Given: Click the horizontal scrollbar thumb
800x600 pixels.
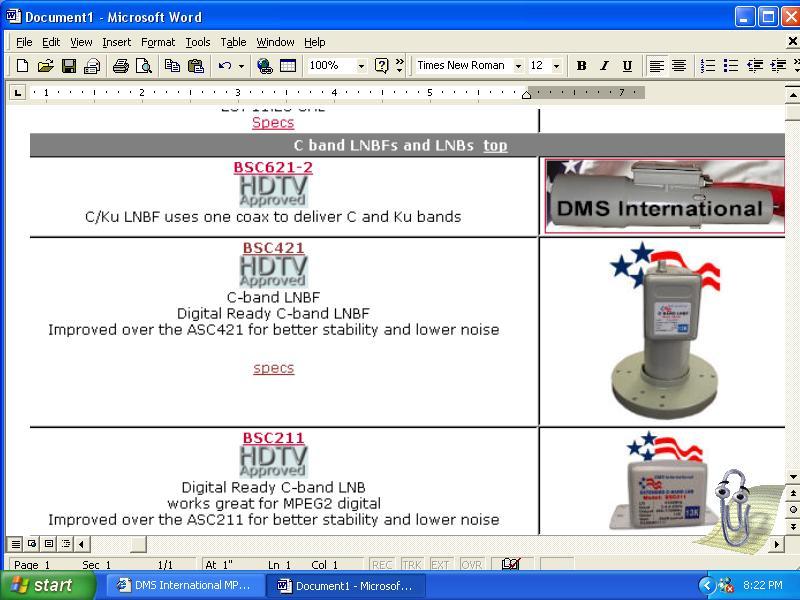Looking at the screenshot, I should coord(138,544).
